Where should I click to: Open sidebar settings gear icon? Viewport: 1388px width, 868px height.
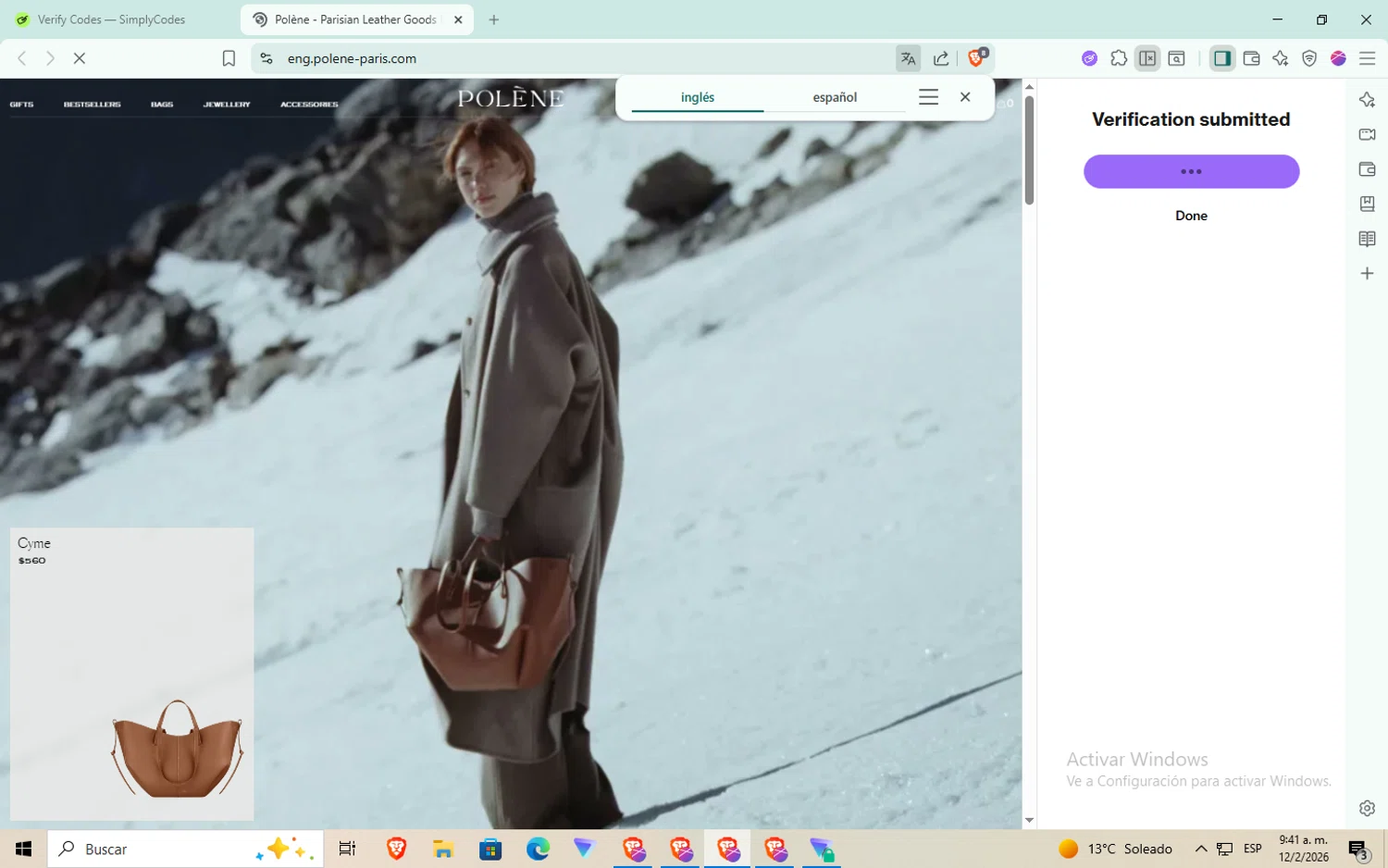coord(1367,808)
